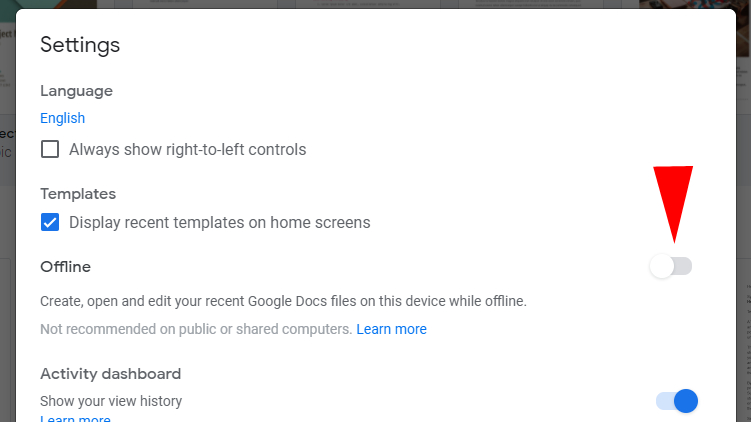The width and height of the screenshot is (751, 422).
Task: Enable always show right-to-left controls checkbox
Action: [50, 150]
